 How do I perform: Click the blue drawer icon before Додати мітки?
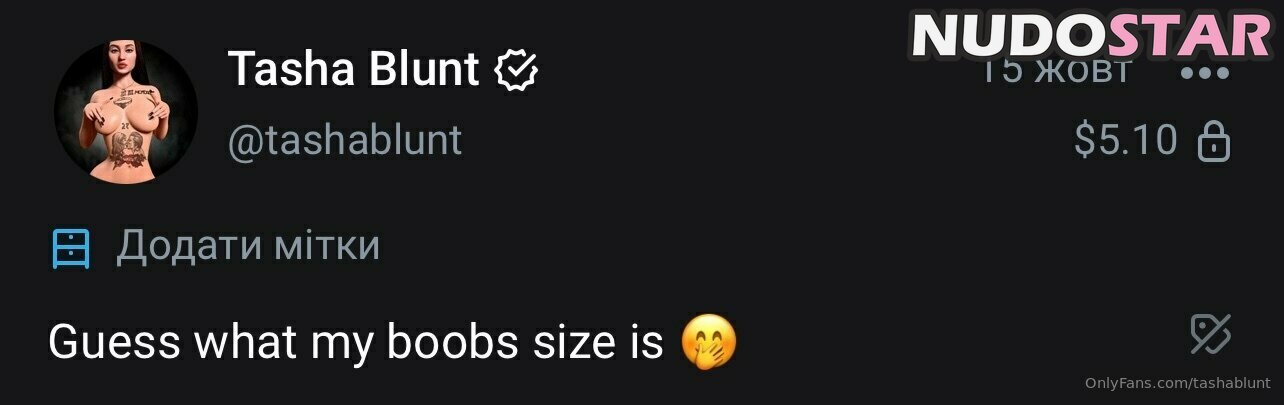(x=71, y=247)
